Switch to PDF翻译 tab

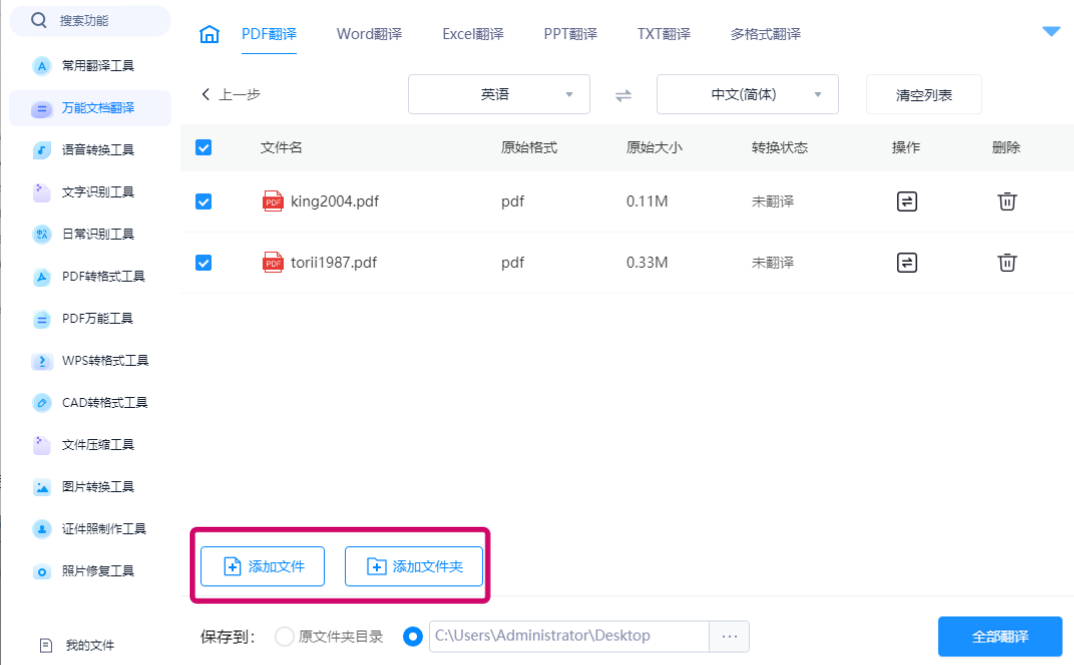click(x=268, y=34)
